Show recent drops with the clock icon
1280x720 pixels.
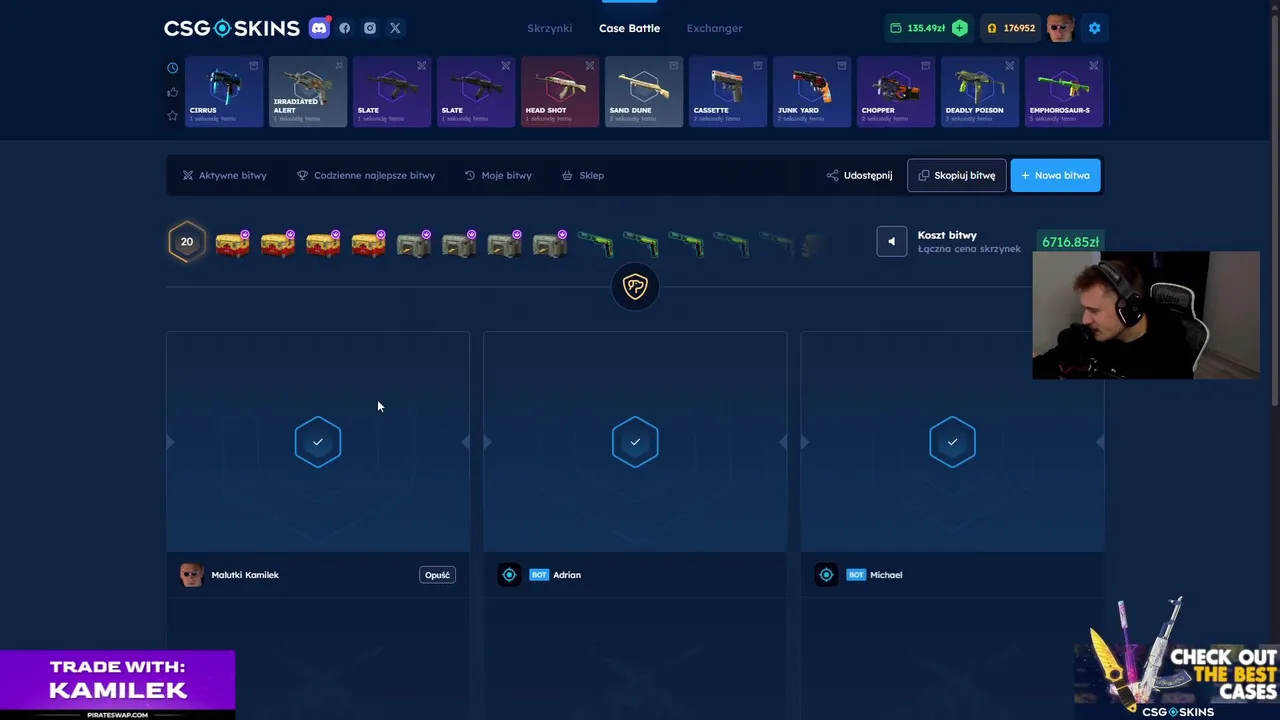[172, 68]
